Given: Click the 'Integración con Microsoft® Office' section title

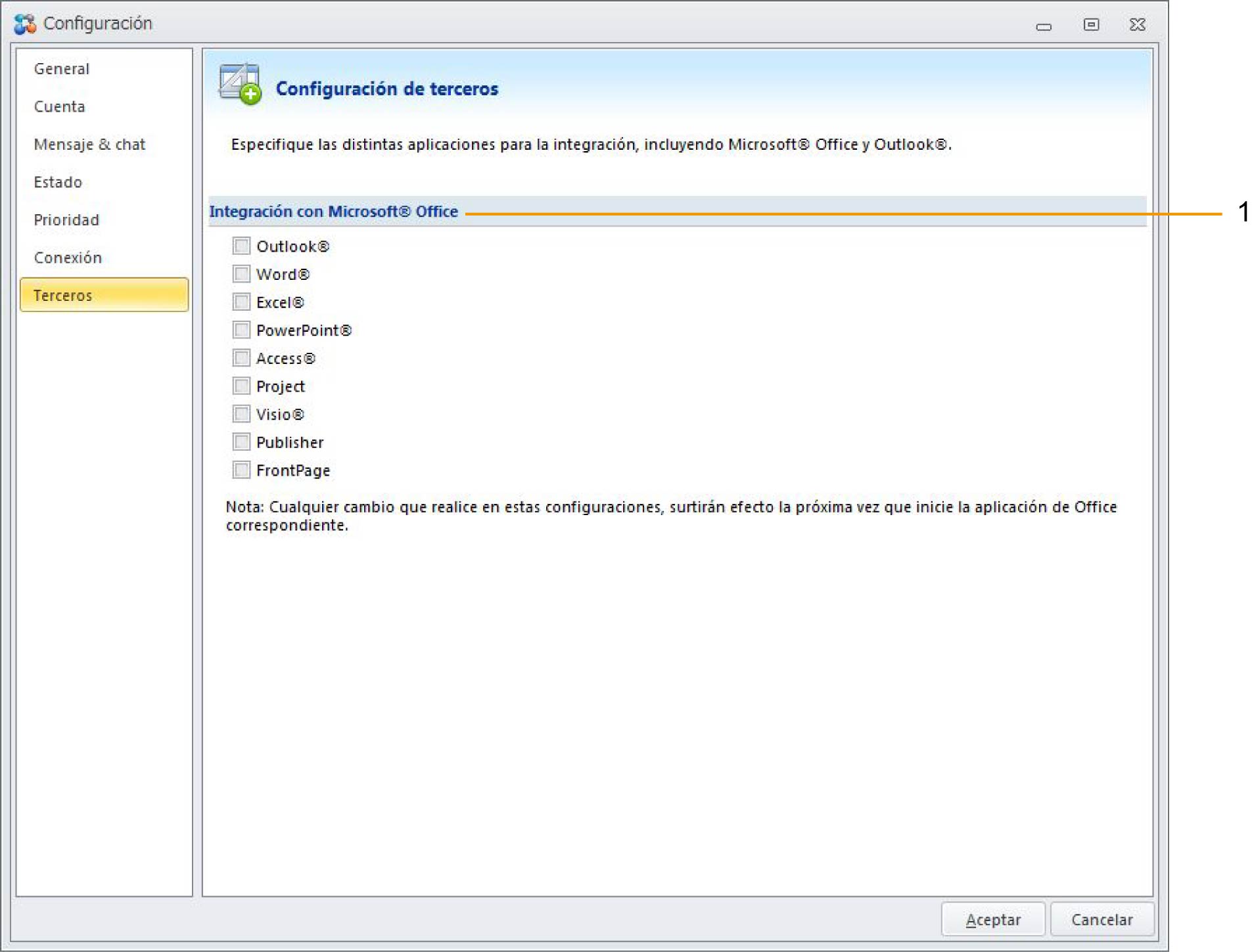Looking at the screenshot, I should (334, 212).
